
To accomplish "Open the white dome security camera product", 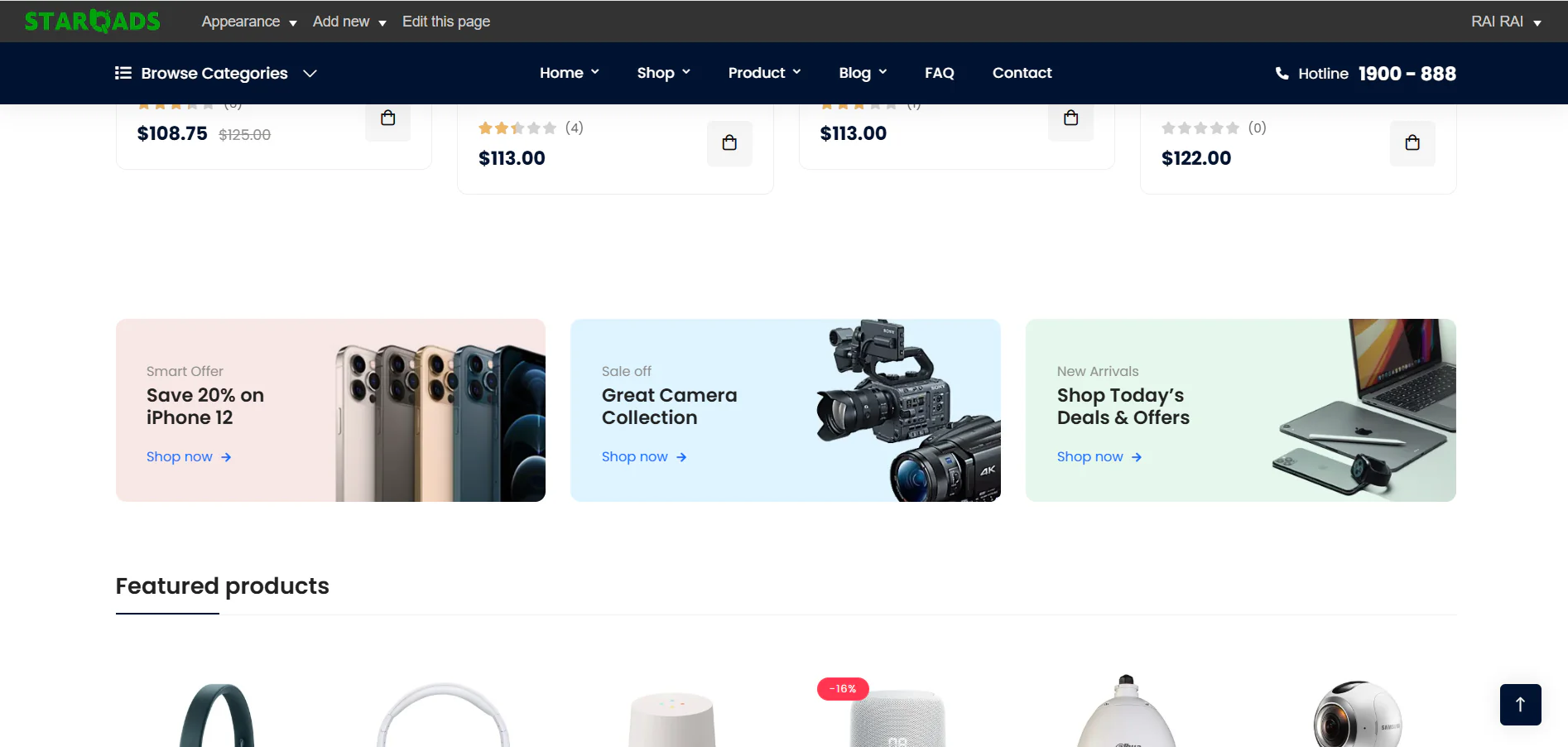I will coord(1126,711).
